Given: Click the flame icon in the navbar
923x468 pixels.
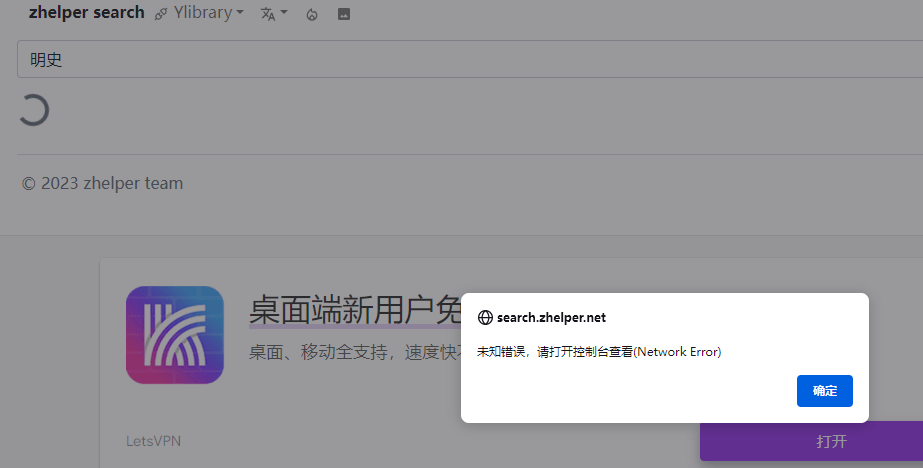Looking at the screenshot, I should [312, 14].
